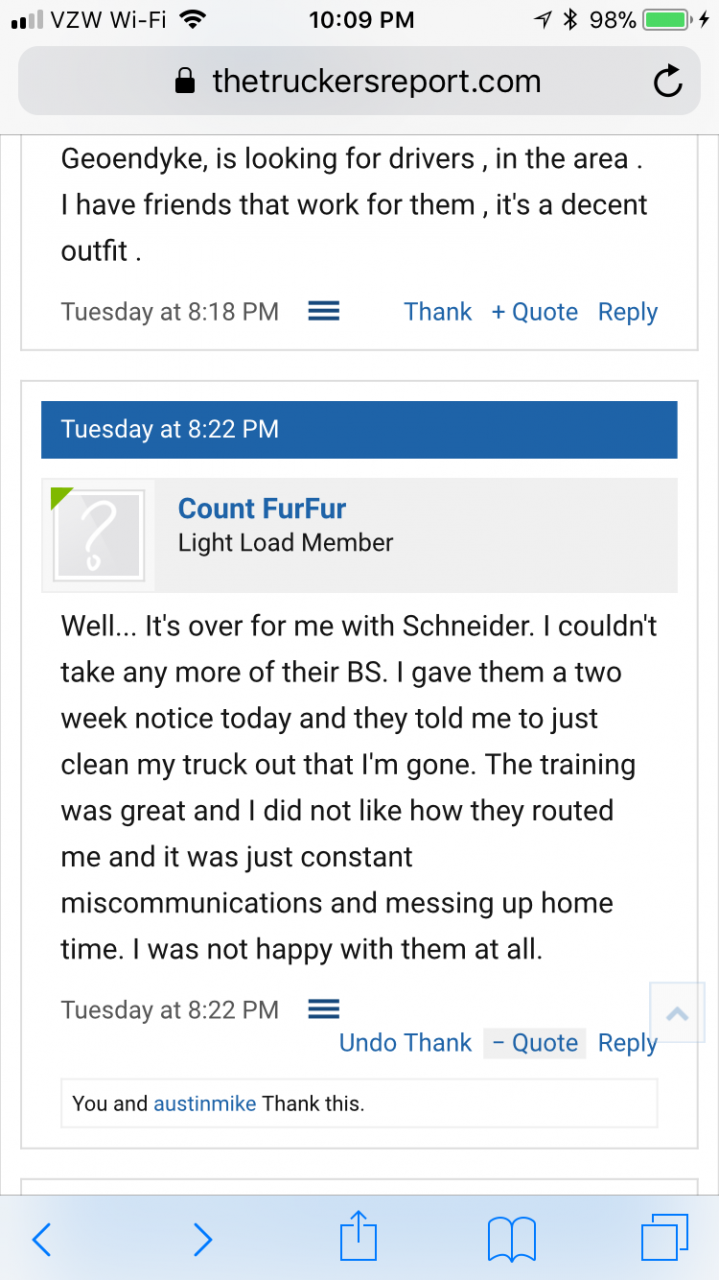Tap the blue Tuesday 8:22 PM post header

pyautogui.click(x=359, y=430)
